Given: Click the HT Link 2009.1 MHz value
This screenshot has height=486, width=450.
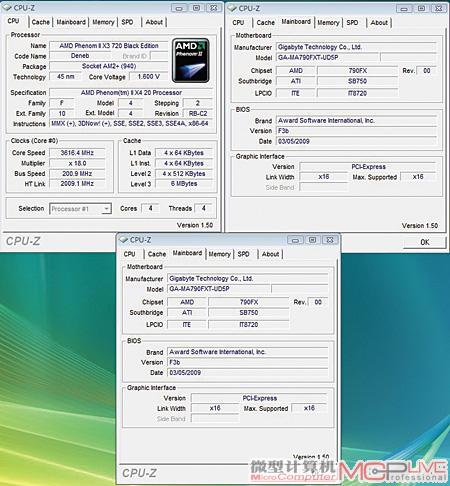Looking at the screenshot, I should pyautogui.click(x=77, y=184).
